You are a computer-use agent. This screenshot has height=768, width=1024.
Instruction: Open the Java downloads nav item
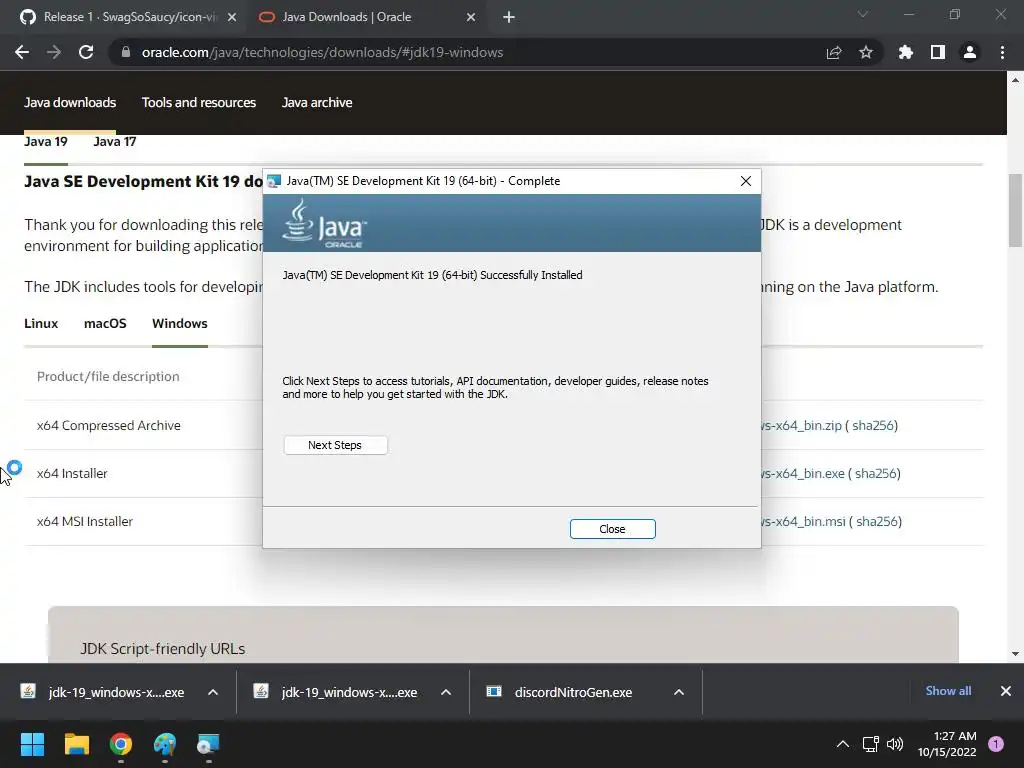click(x=70, y=103)
